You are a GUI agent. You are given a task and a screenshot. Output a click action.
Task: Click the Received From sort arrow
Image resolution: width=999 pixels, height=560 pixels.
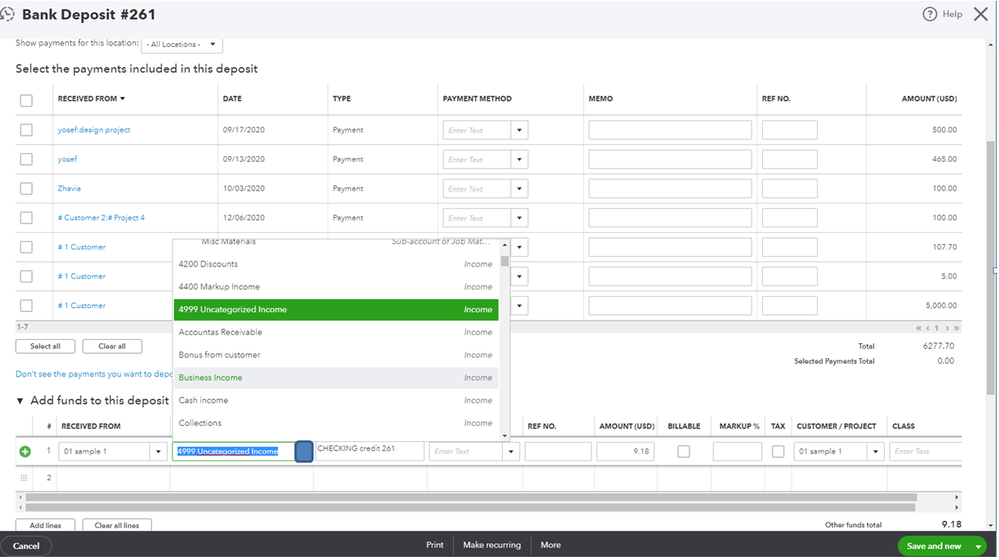pyautogui.click(x=122, y=99)
